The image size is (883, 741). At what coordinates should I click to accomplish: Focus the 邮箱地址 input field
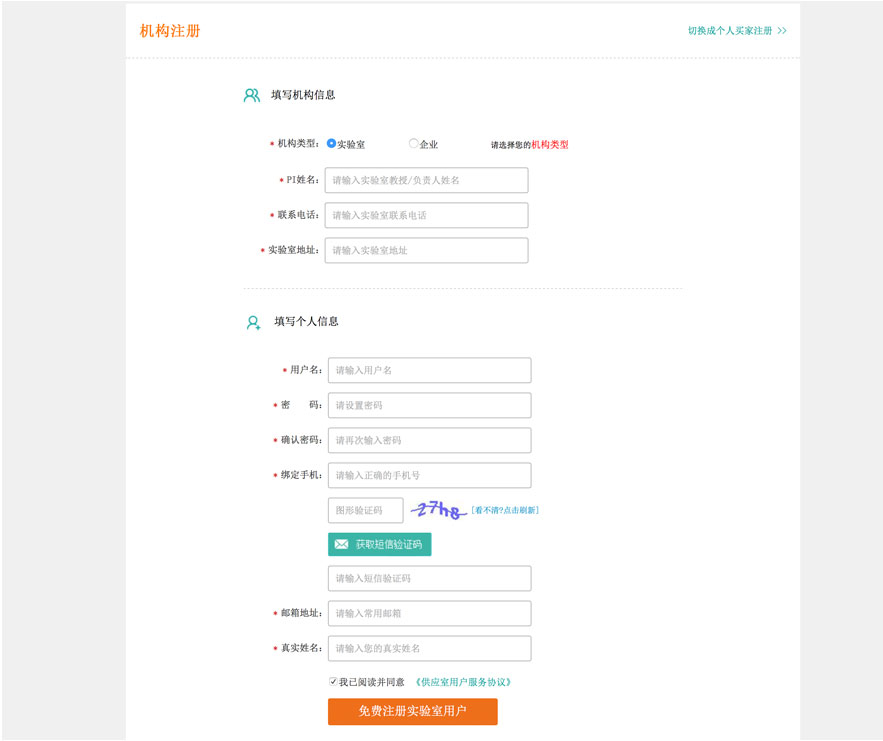coord(429,613)
